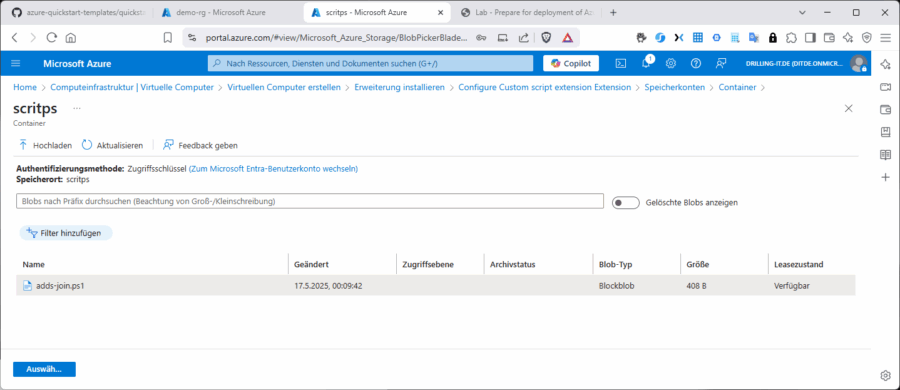Open reading list in sidebar

(x=885, y=155)
